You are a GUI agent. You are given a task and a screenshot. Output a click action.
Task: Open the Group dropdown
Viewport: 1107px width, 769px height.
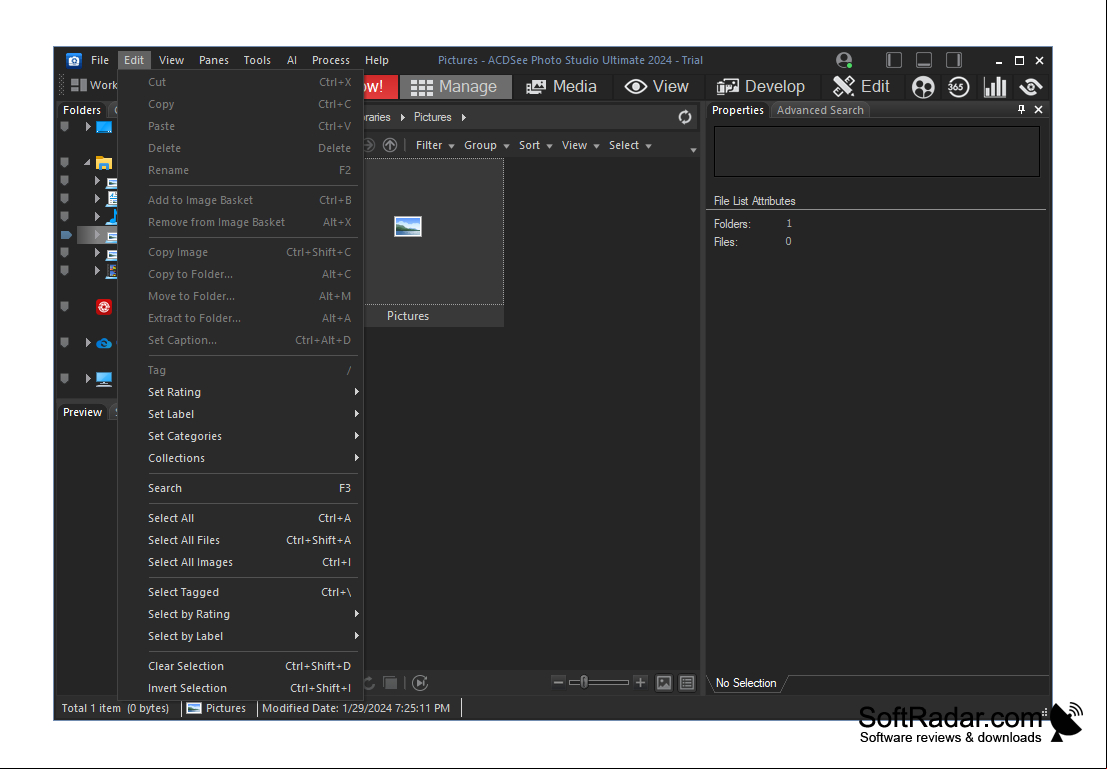tap(486, 145)
